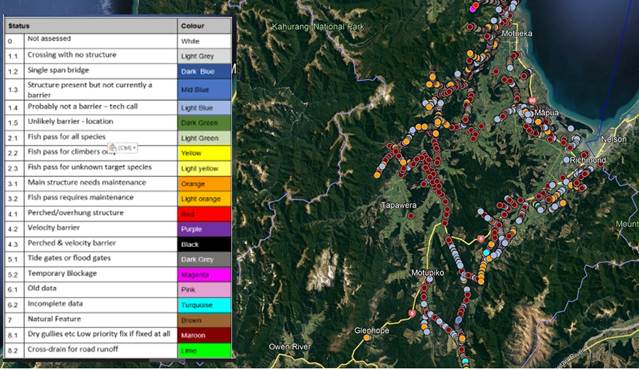Click the Motupiko map label

click(427, 273)
